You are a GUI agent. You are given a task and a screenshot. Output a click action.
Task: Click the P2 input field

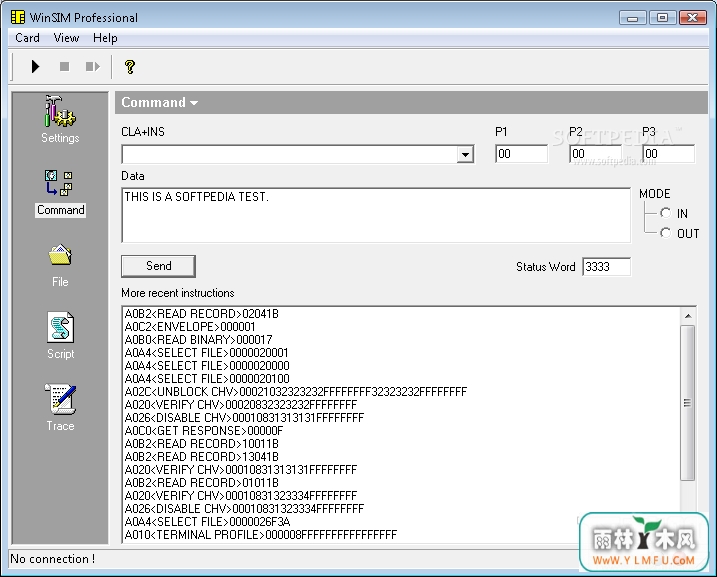pos(595,154)
